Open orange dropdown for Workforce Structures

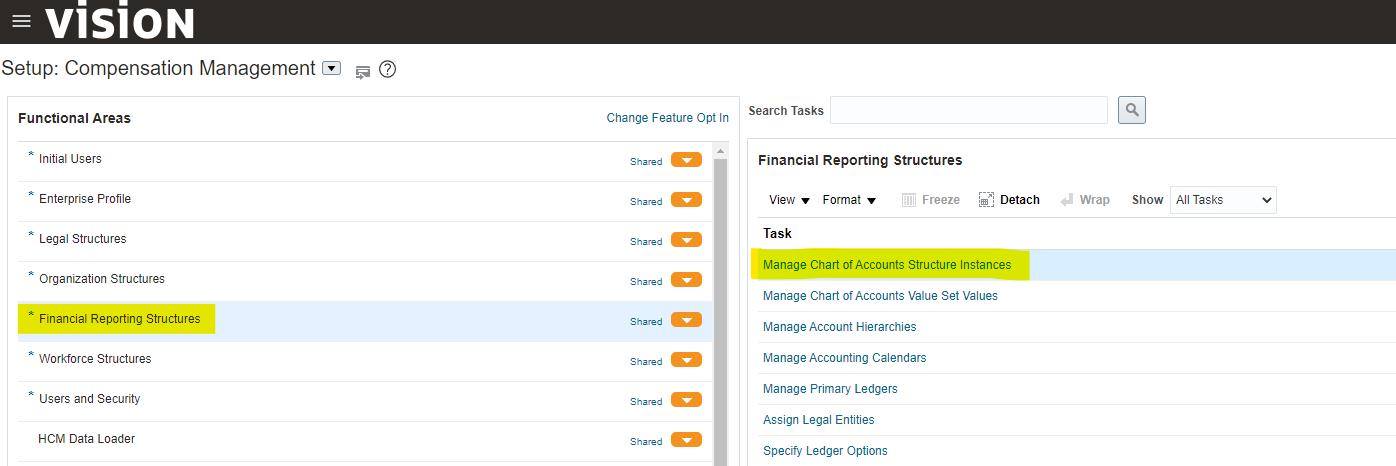[686, 360]
